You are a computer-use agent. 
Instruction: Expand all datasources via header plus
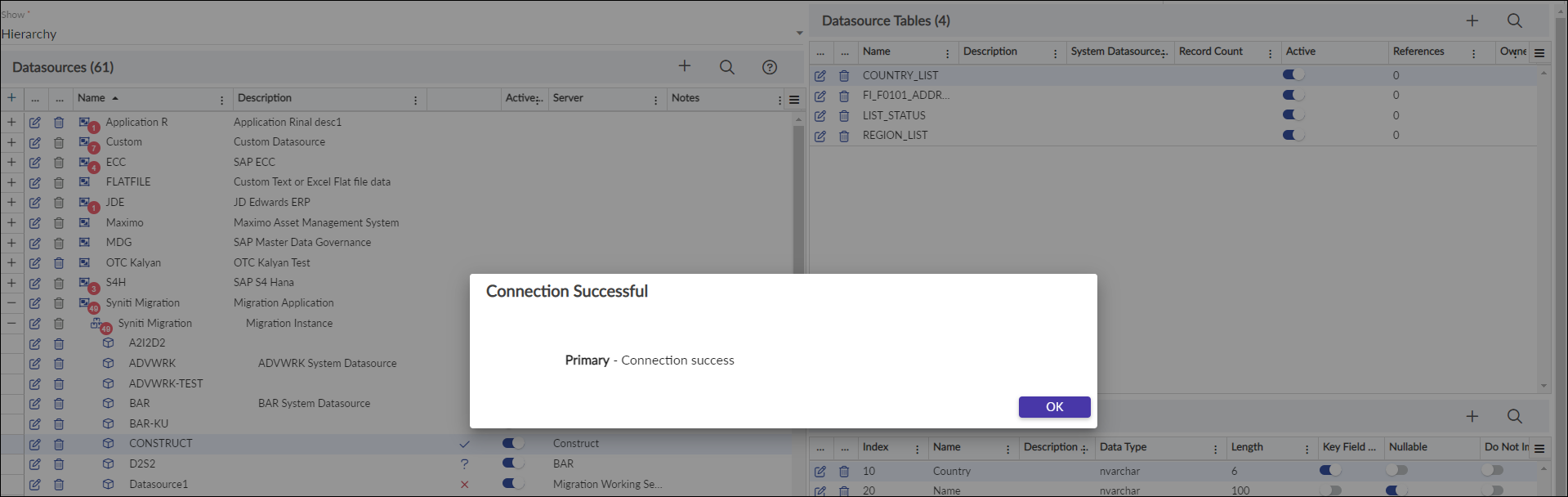point(11,98)
